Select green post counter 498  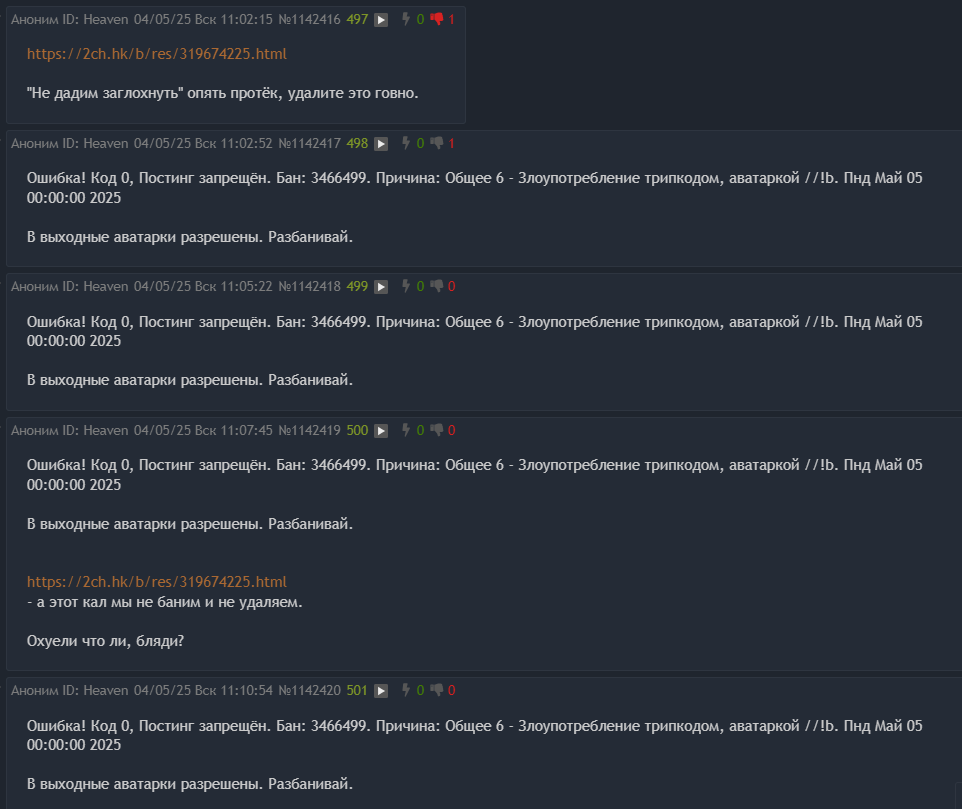pos(357,144)
